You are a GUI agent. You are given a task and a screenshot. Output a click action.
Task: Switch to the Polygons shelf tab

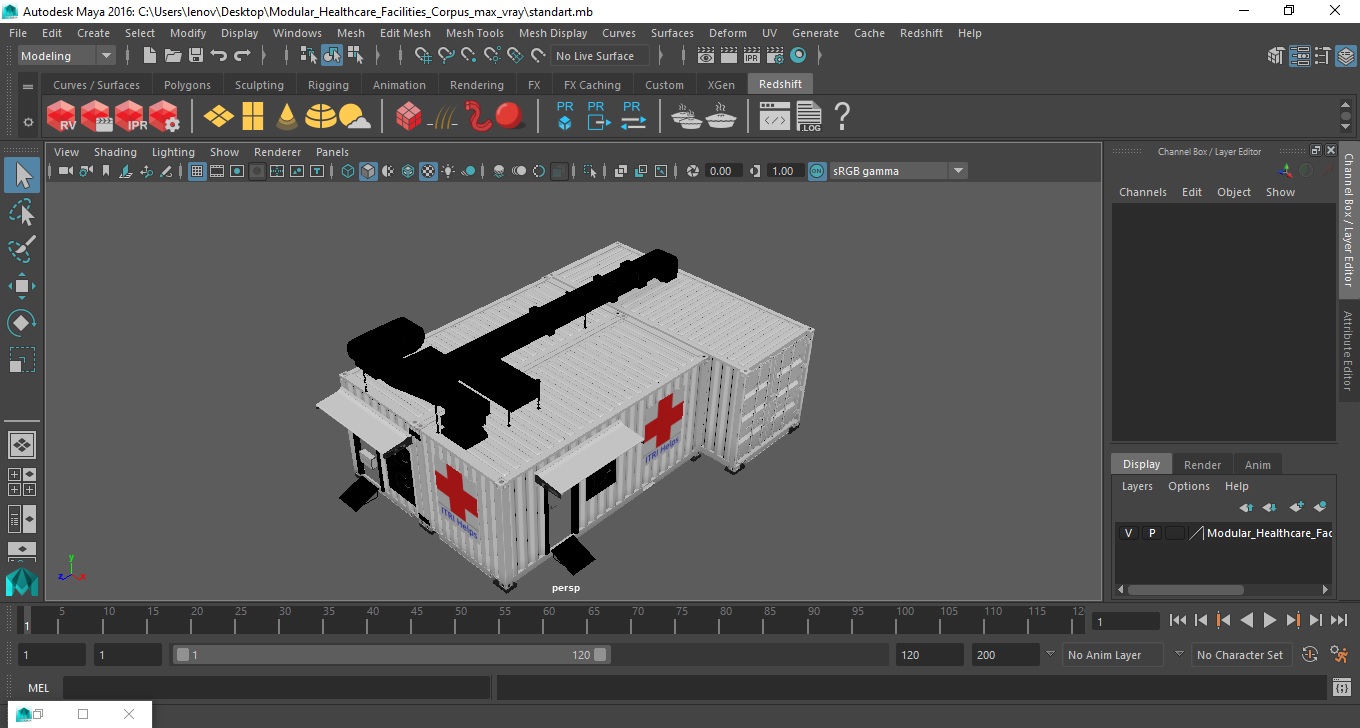187,85
